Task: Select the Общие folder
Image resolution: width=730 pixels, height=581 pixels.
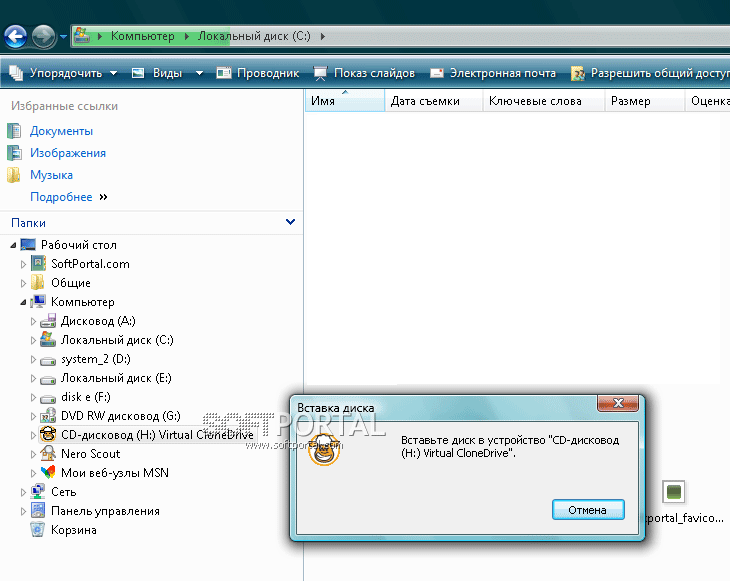Action: [x=71, y=283]
